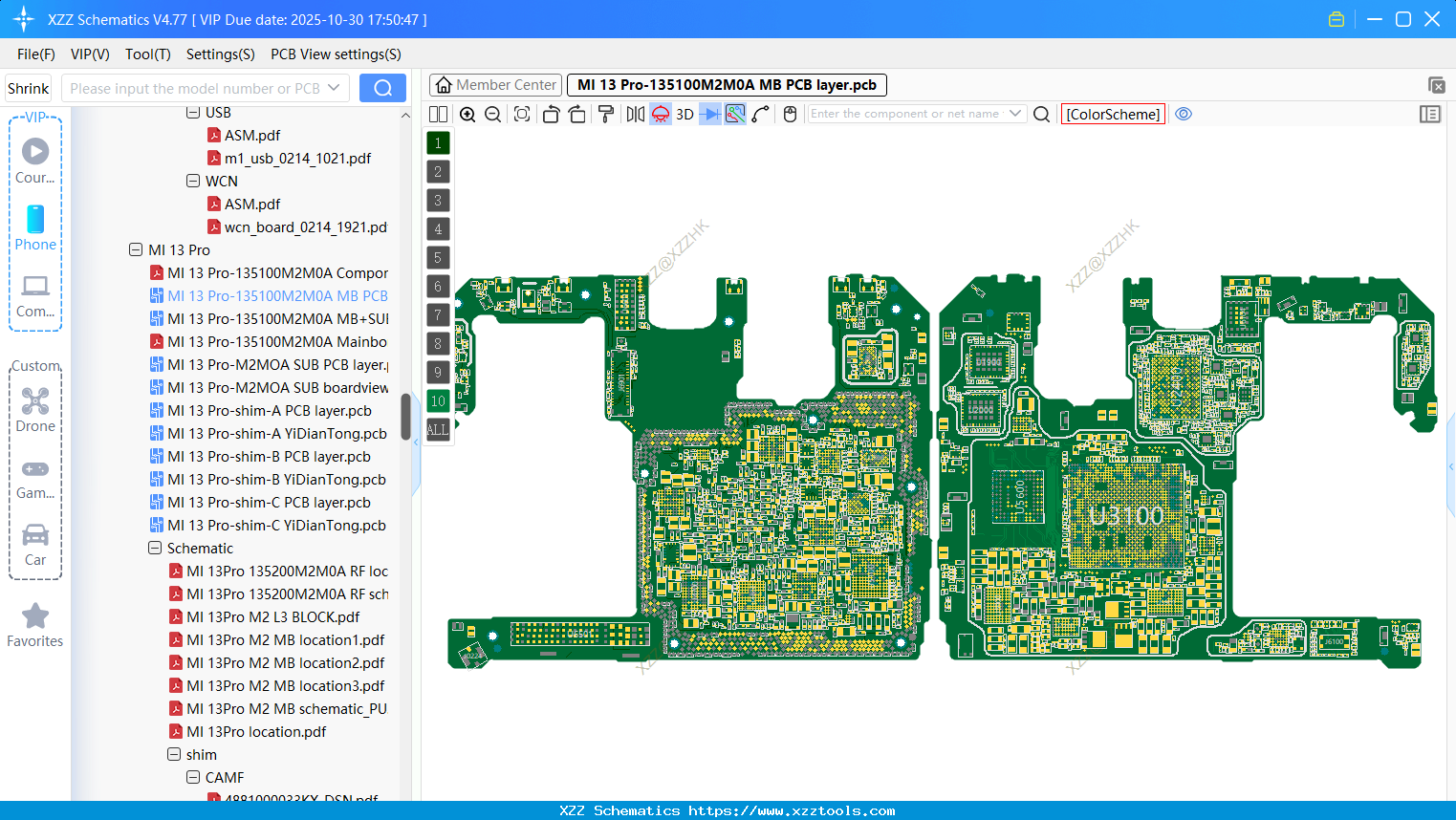The width and height of the screenshot is (1456, 820).
Task: Rotate the PCB counterclockwise
Action: (x=552, y=114)
